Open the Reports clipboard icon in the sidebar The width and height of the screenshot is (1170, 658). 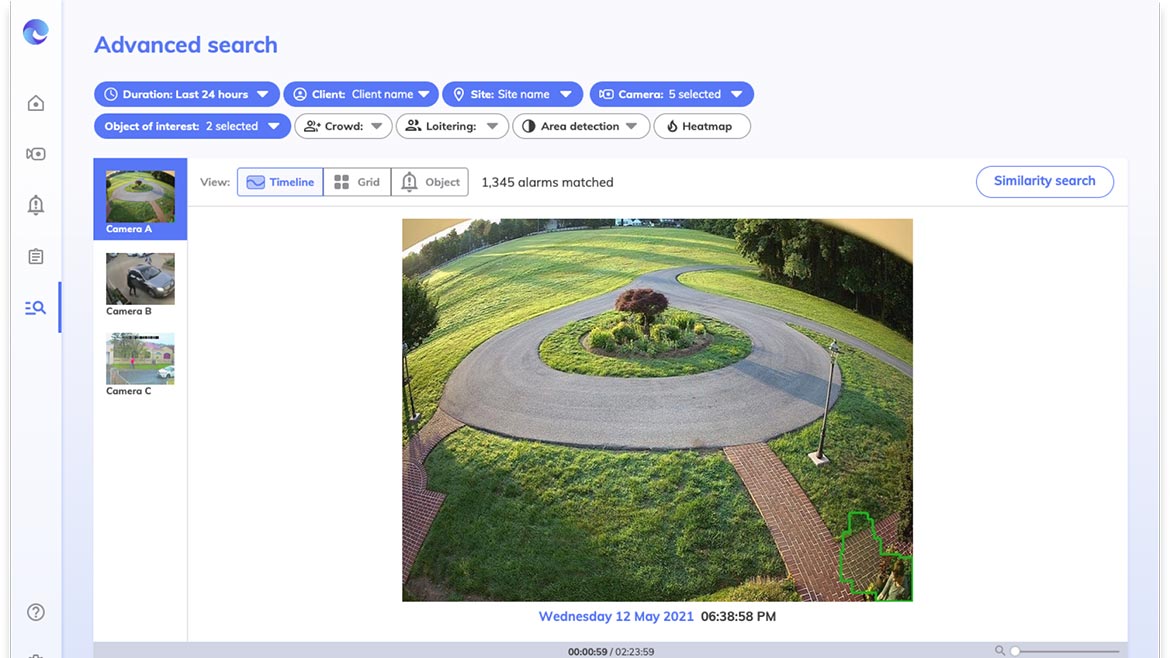tap(36, 257)
